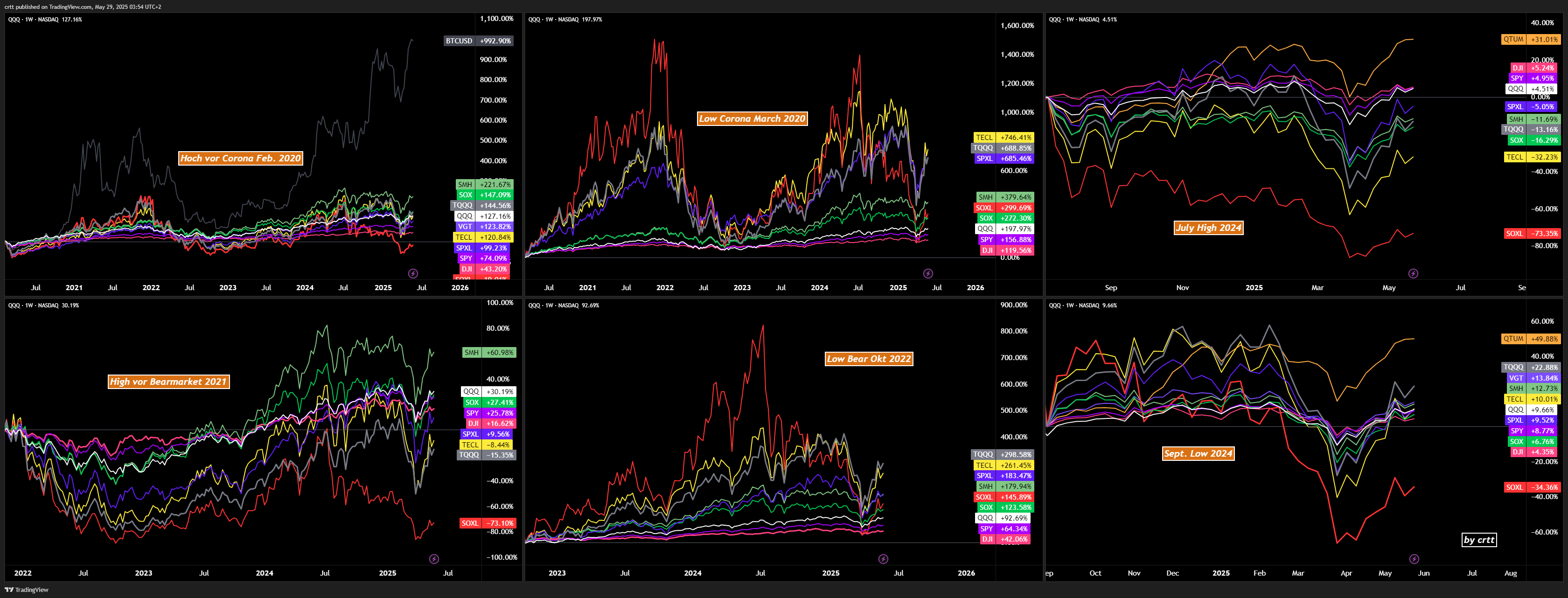Click the DJI +5.24% label
This screenshot has width=1568, height=598.
[1534, 68]
